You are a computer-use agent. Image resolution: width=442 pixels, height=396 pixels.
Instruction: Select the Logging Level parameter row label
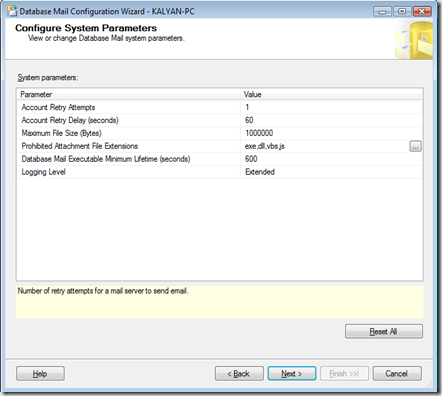43,172
